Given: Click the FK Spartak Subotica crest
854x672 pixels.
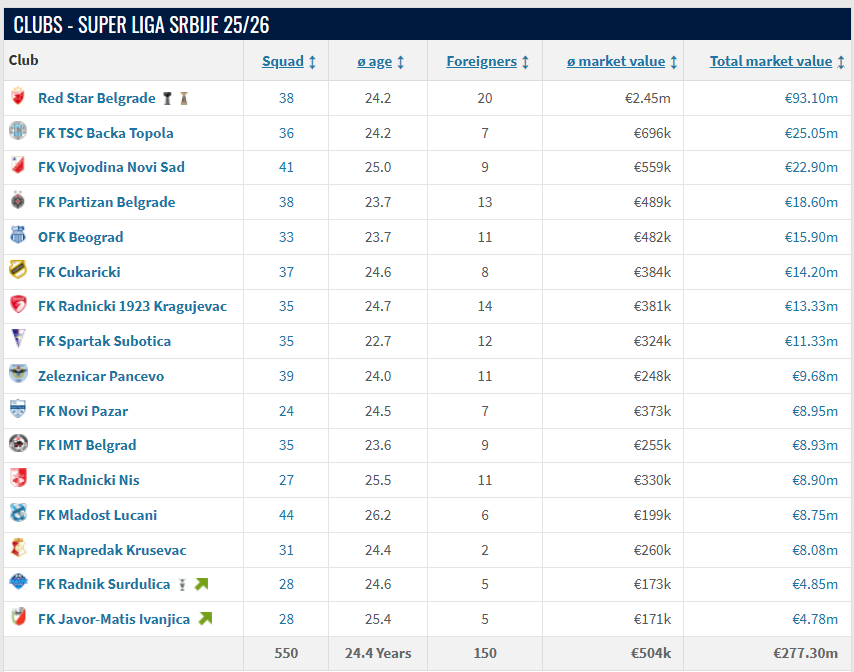Looking at the screenshot, I should 18,341.
